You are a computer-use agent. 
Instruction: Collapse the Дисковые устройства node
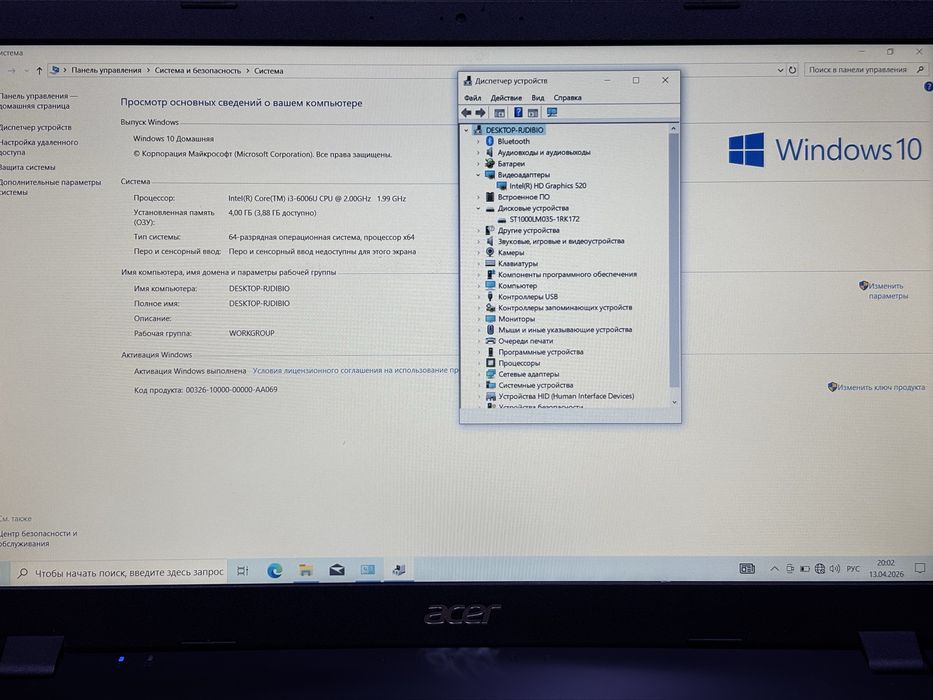pyautogui.click(x=478, y=208)
